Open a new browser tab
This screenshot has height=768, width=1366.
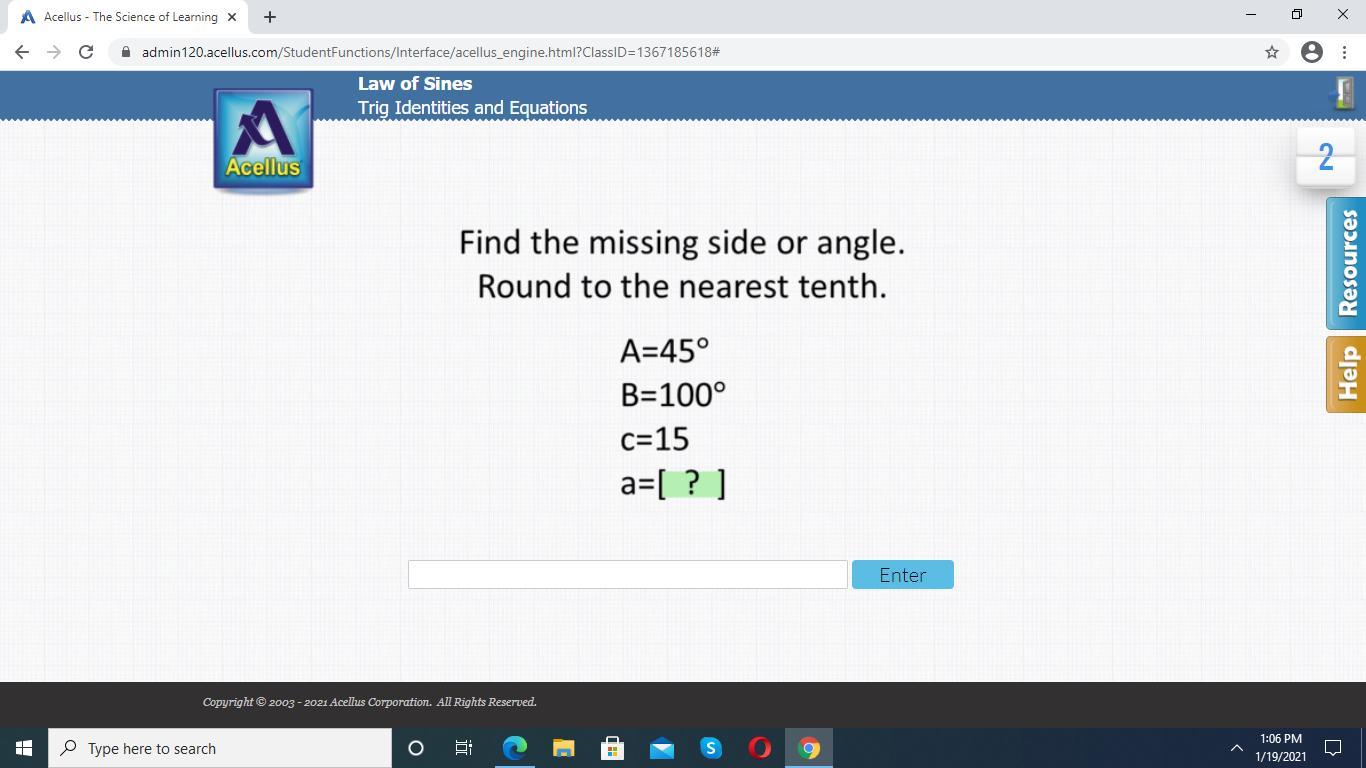pyautogui.click(x=270, y=17)
